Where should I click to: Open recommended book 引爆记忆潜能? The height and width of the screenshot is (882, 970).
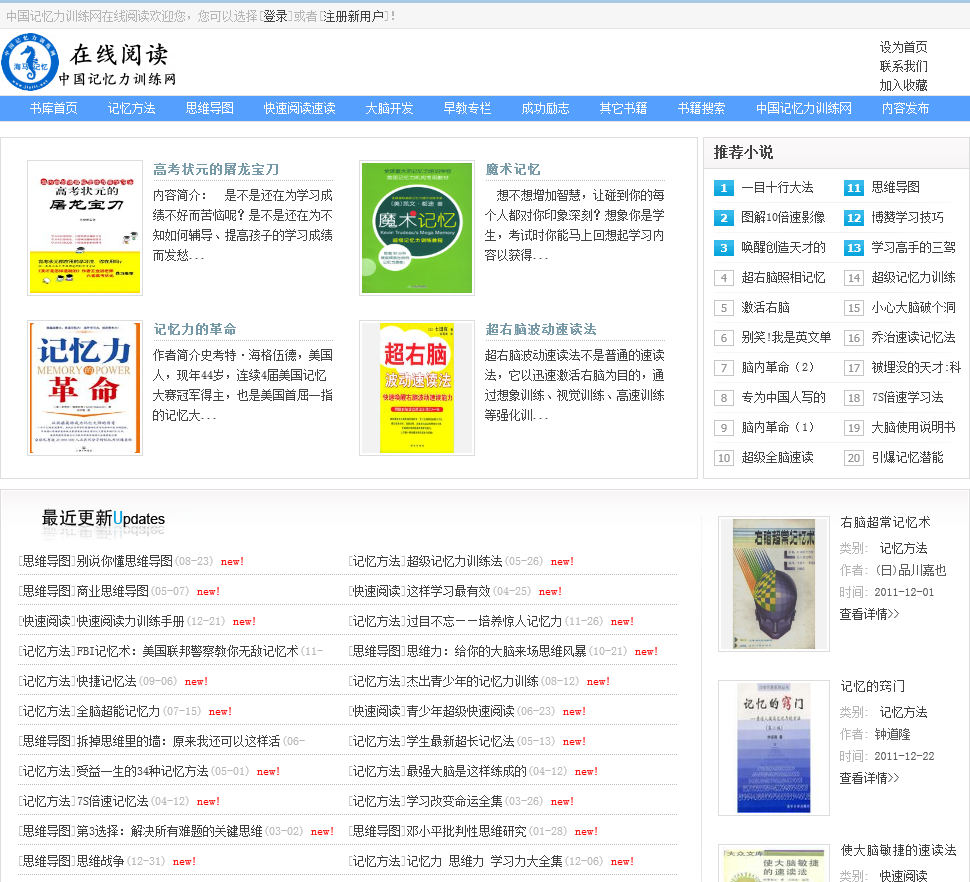click(x=907, y=457)
